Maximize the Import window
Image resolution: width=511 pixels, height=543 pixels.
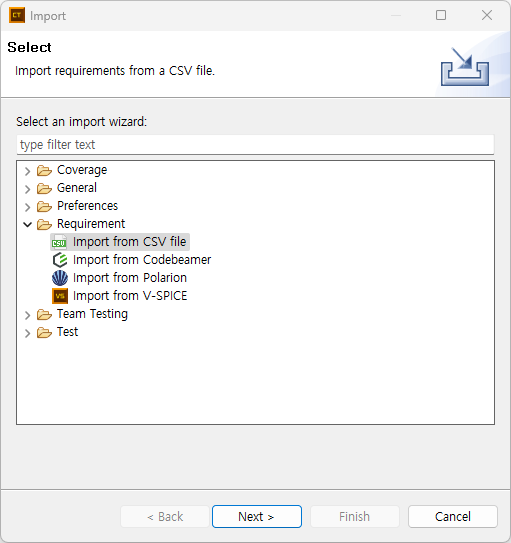(441, 15)
